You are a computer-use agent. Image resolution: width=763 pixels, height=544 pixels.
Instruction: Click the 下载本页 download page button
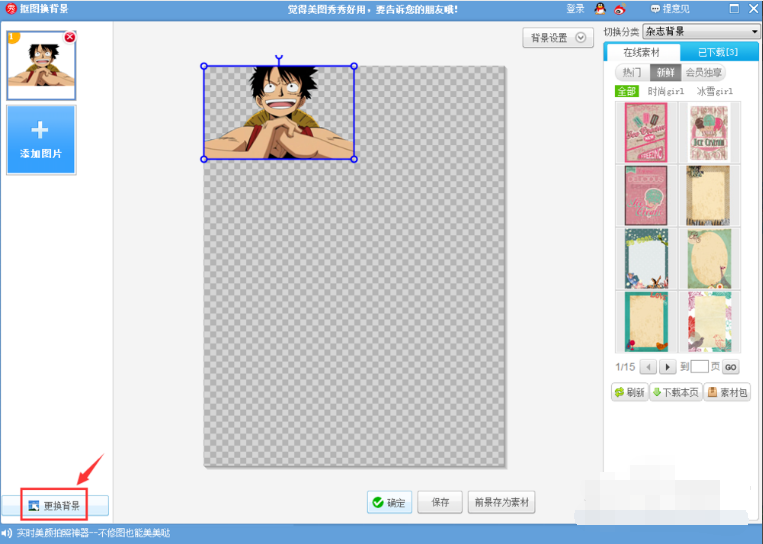point(676,392)
